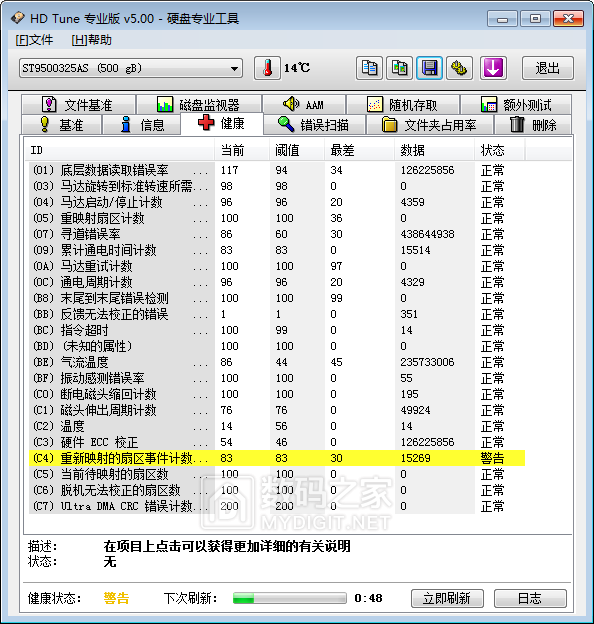Select row (BE) 气流温度
Image resolution: width=594 pixels, height=624 pixels.
[277, 362]
